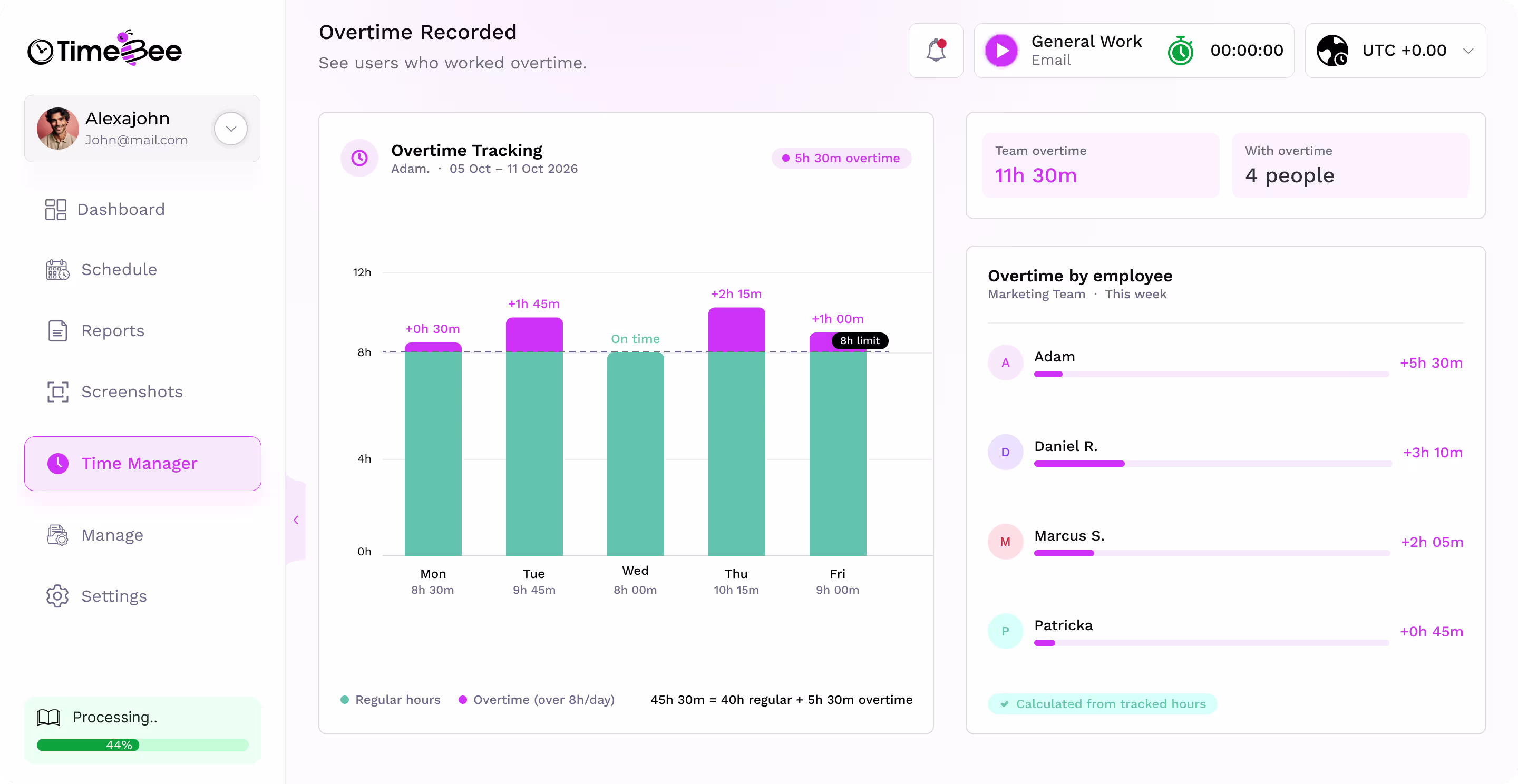Select the Time Manager menu item

(143, 464)
